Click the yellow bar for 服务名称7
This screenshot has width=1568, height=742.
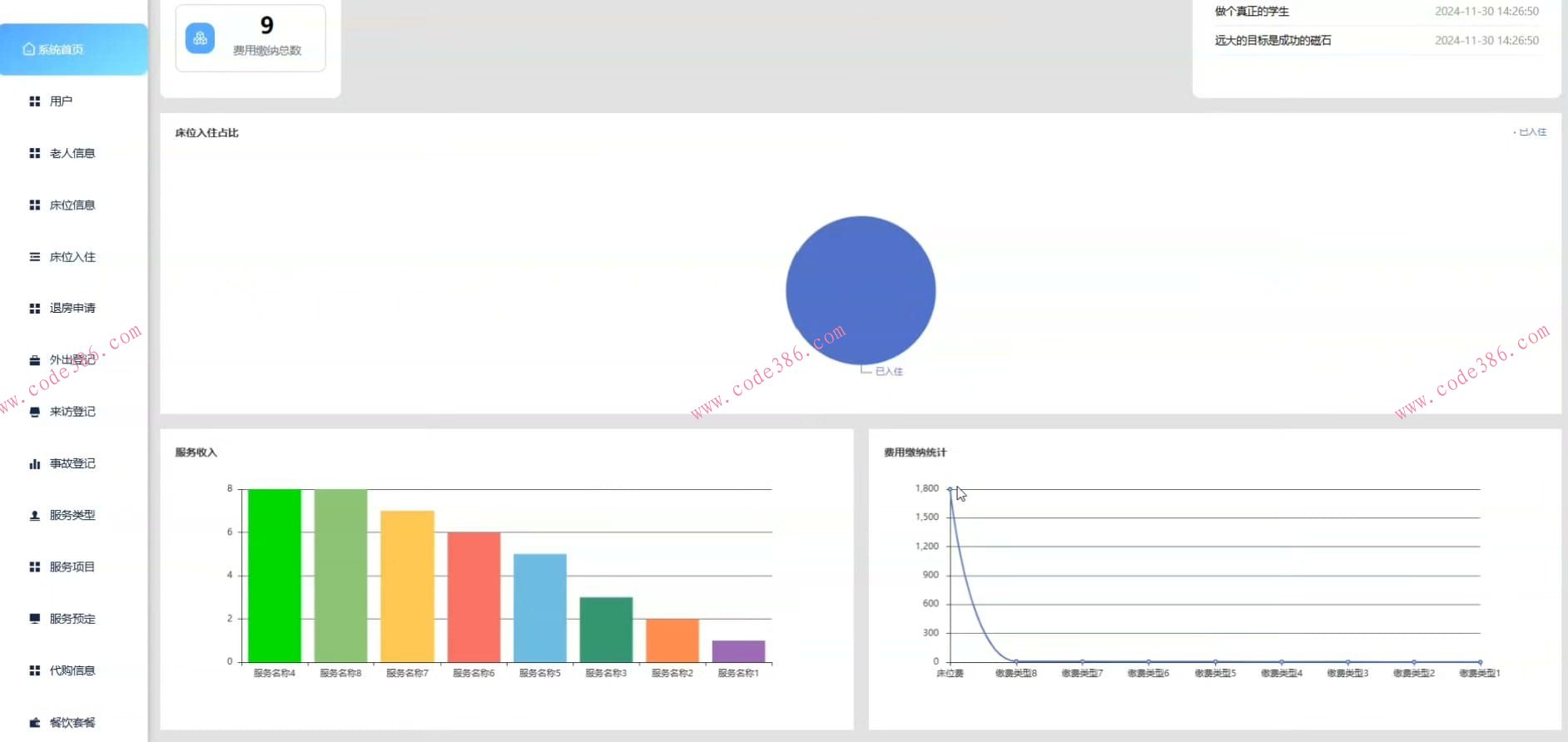[x=407, y=586]
